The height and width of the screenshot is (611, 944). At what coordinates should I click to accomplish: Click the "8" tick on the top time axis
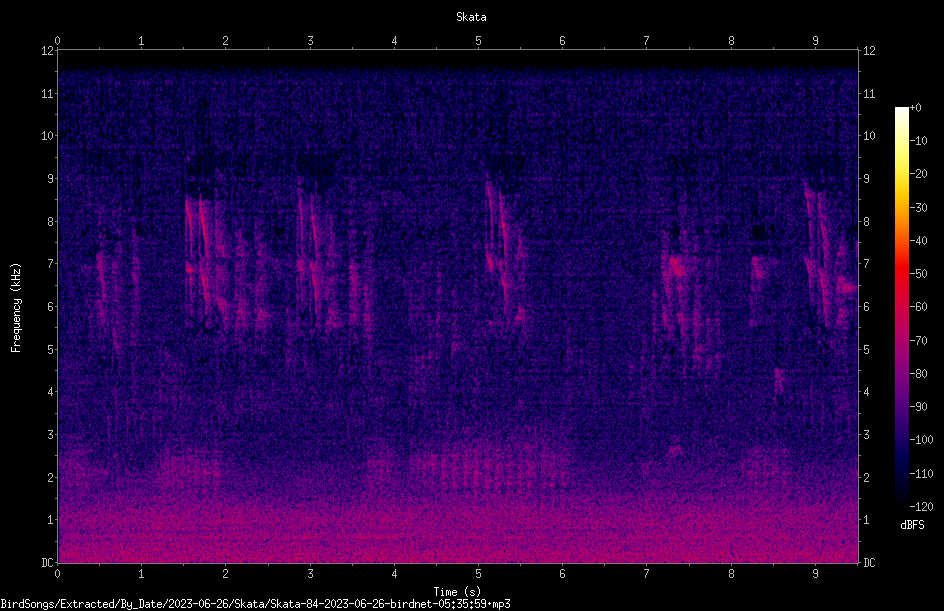click(731, 41)
